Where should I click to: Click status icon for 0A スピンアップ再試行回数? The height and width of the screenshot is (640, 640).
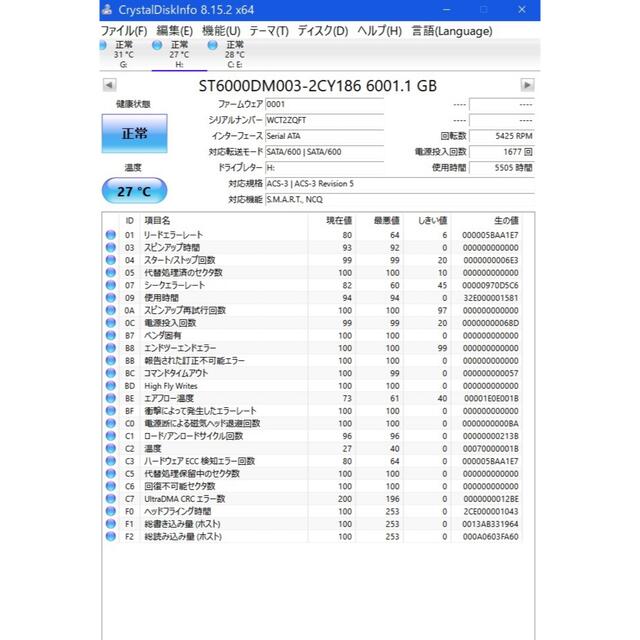(111, 310)
